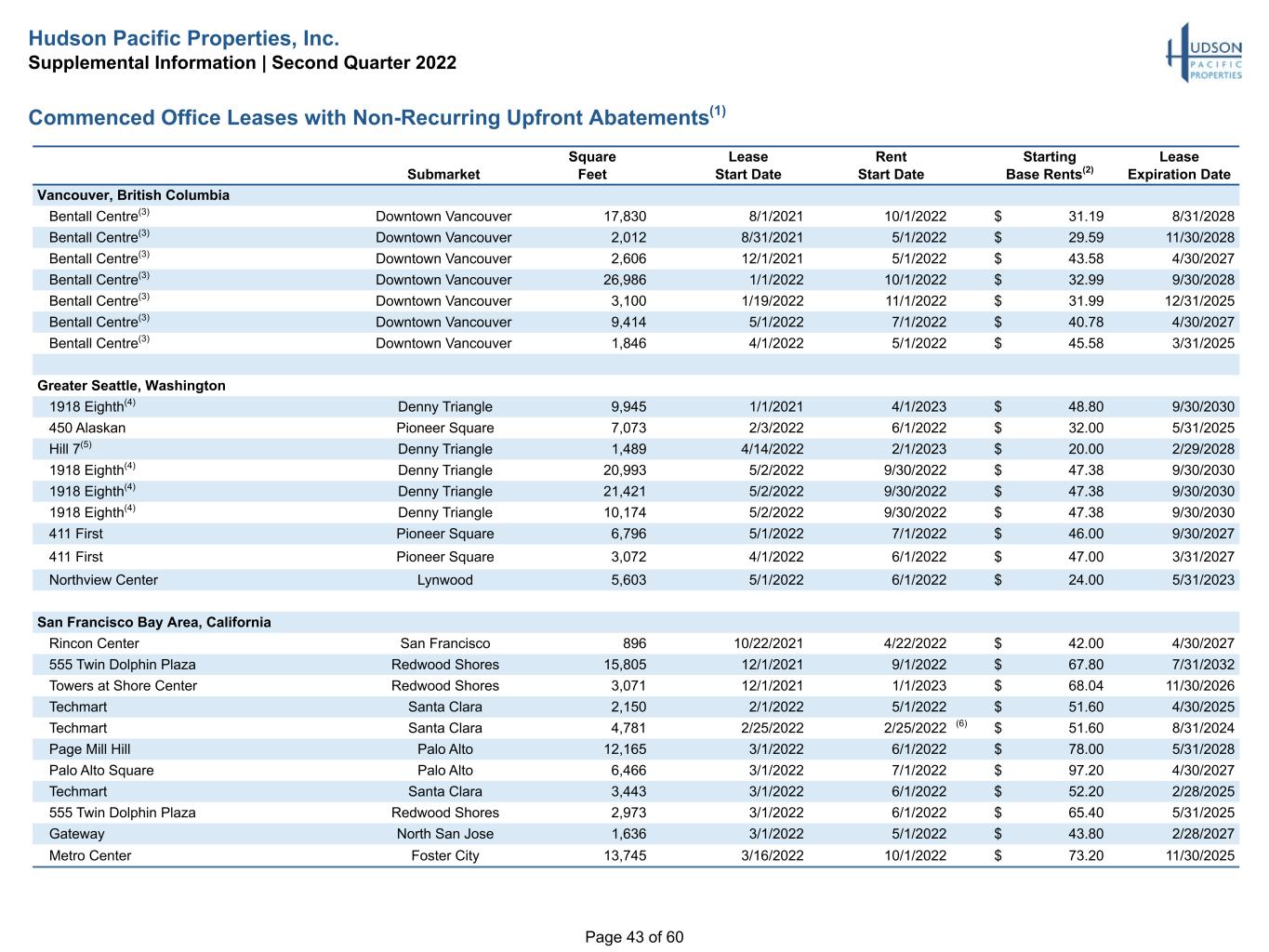Click the Starting Base Rents column header
Image resolution: width=1269 pixels, height=952 pixels.
pyautogui.click(x=1050, y=165)
